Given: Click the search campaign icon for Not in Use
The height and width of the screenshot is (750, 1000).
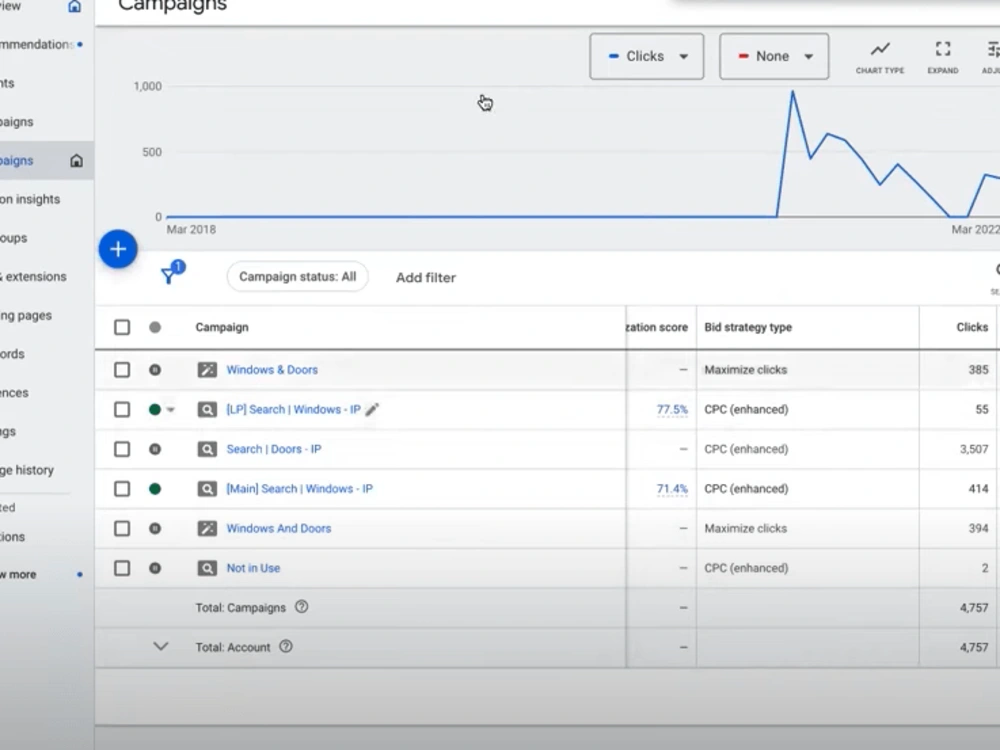Looking at the screenshot, I should pos(207,568).
